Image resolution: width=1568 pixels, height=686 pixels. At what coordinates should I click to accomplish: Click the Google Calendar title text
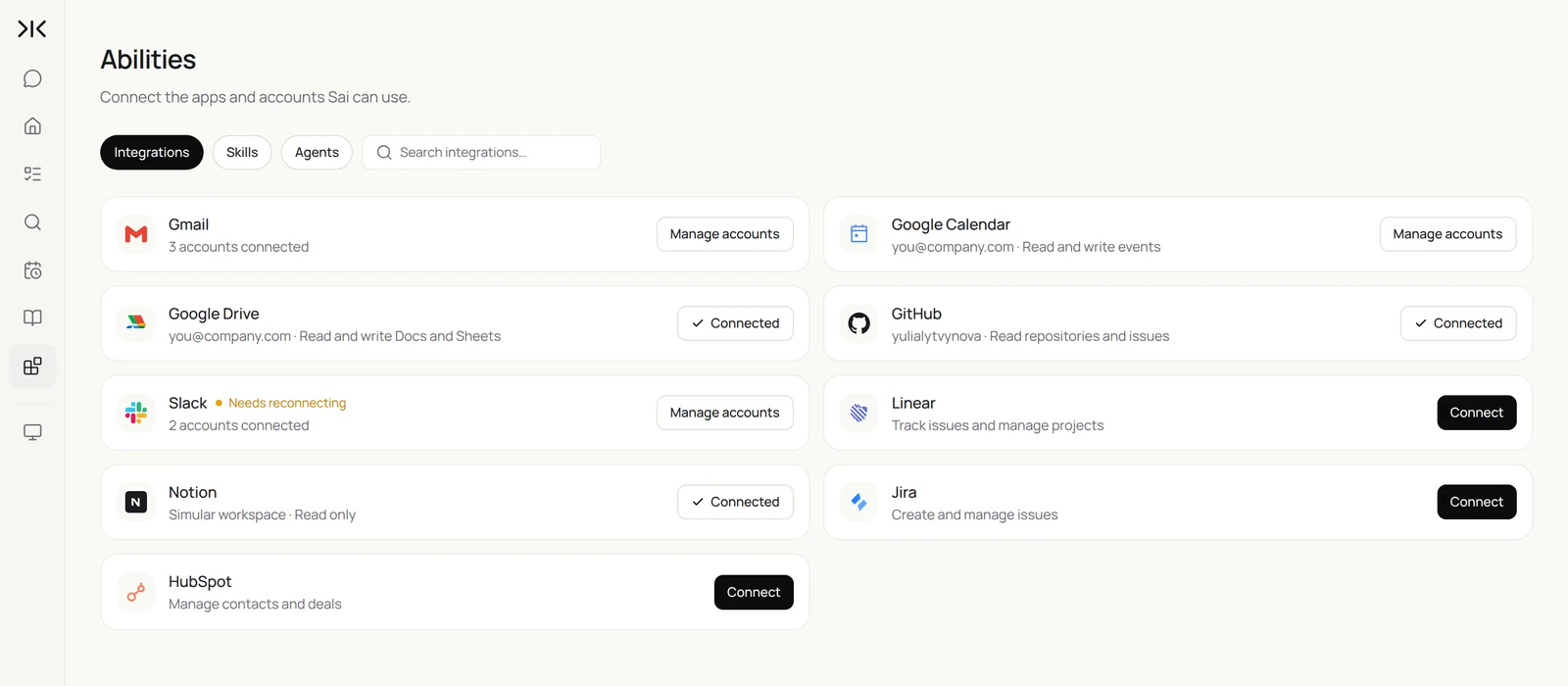pos(951,224)
